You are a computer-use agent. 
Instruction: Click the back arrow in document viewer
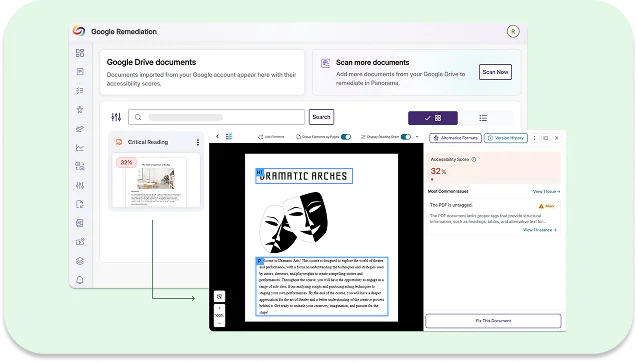217,137
